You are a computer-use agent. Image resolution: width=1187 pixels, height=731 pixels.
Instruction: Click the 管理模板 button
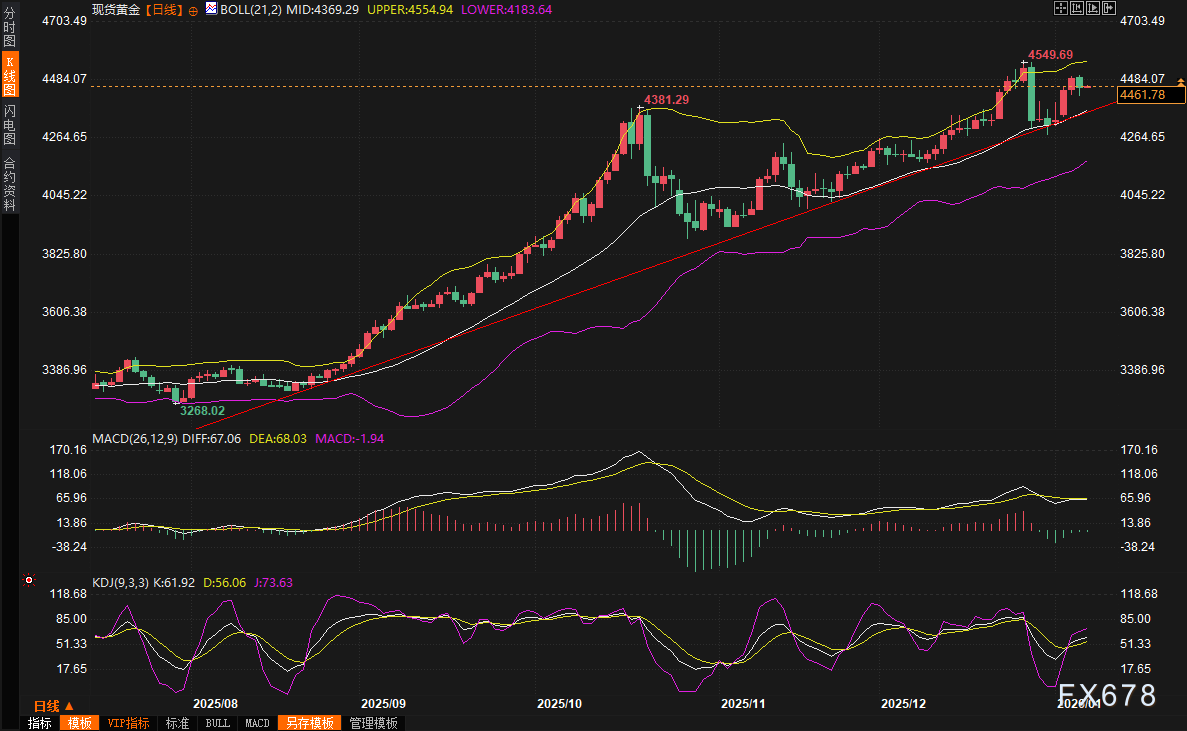tap(373, 723)
